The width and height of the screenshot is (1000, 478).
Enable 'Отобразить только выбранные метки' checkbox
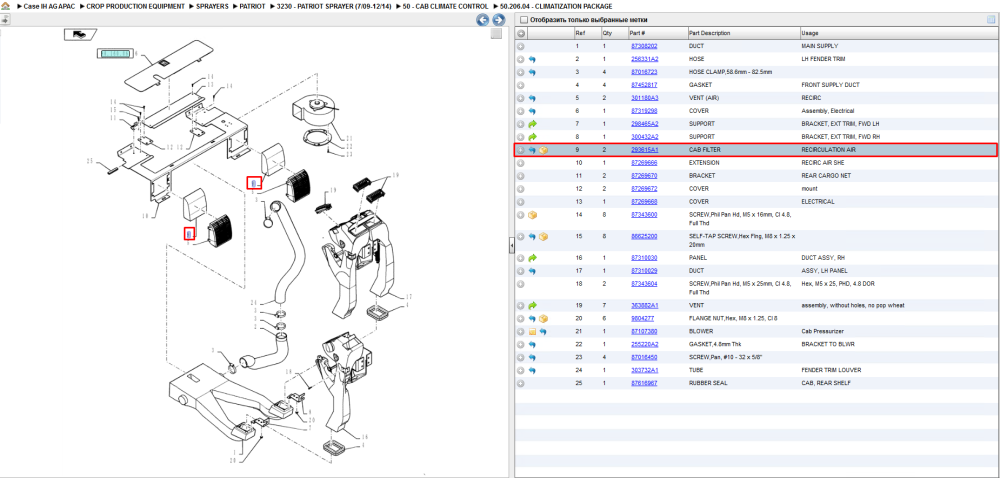point(524,20)
